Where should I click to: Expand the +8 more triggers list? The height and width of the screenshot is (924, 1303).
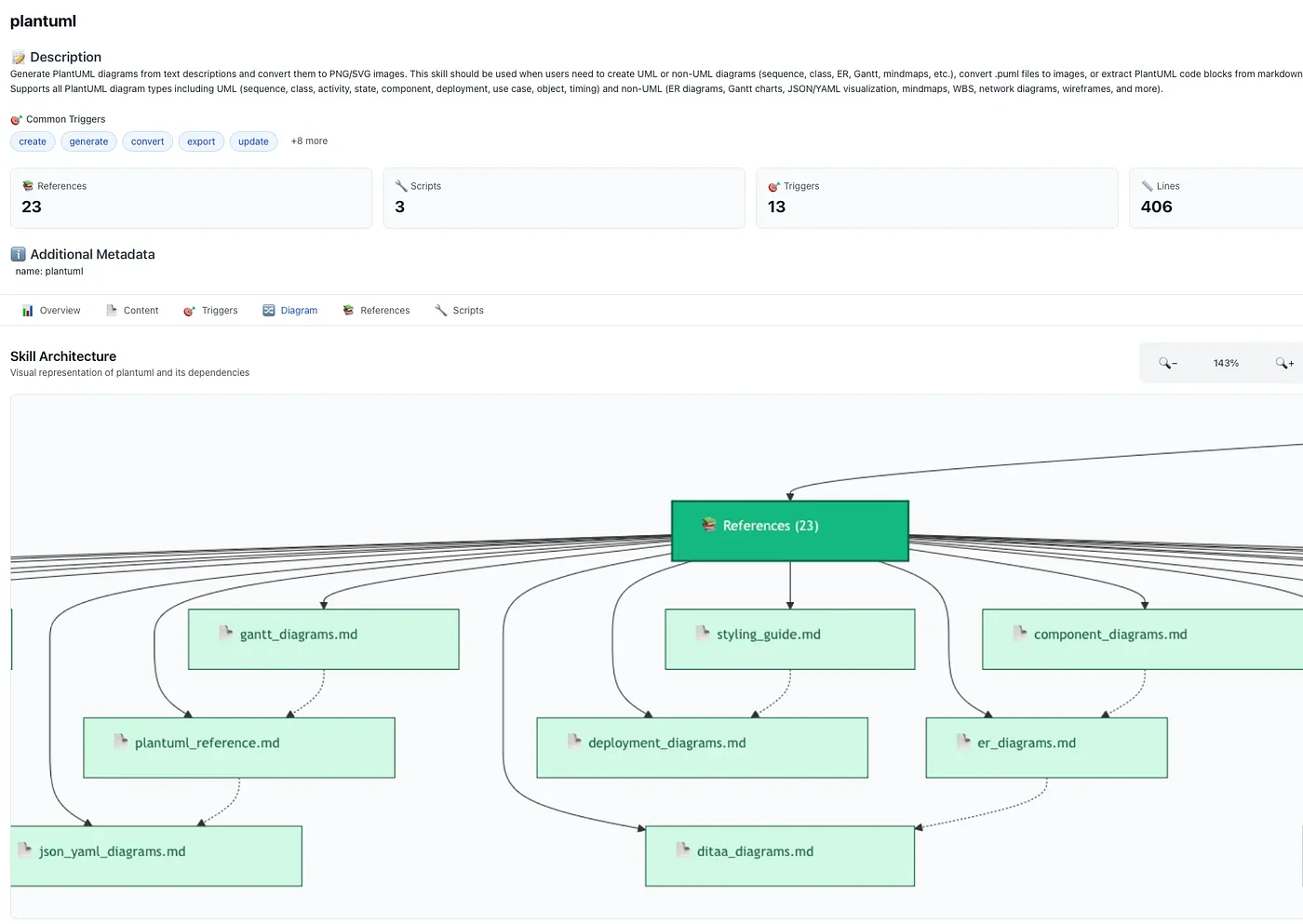point(308,141)
